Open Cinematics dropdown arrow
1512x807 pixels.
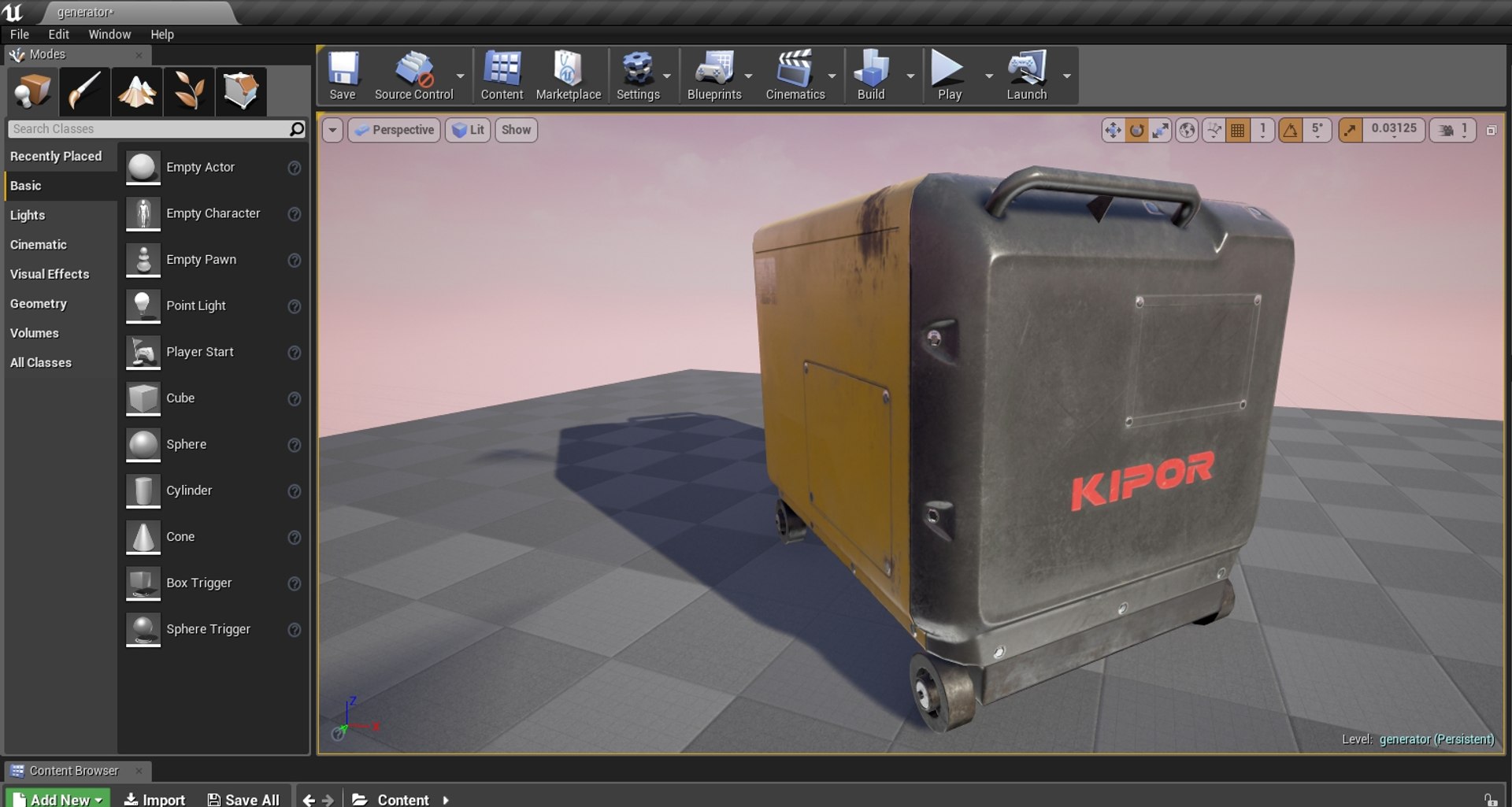pos(832,76)
